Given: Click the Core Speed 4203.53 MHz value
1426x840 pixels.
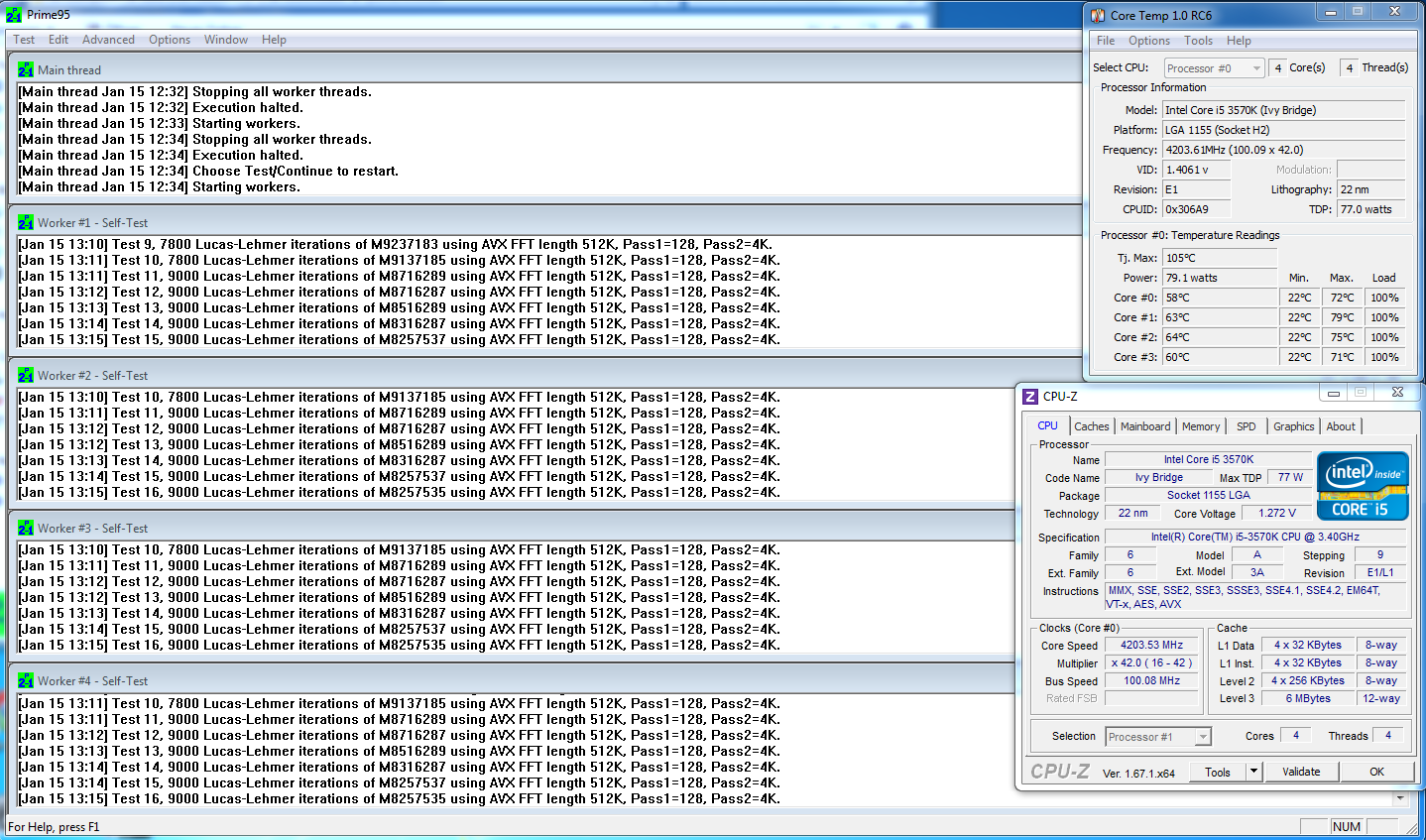Looking at the screenshot, I should click(1151, 645).
